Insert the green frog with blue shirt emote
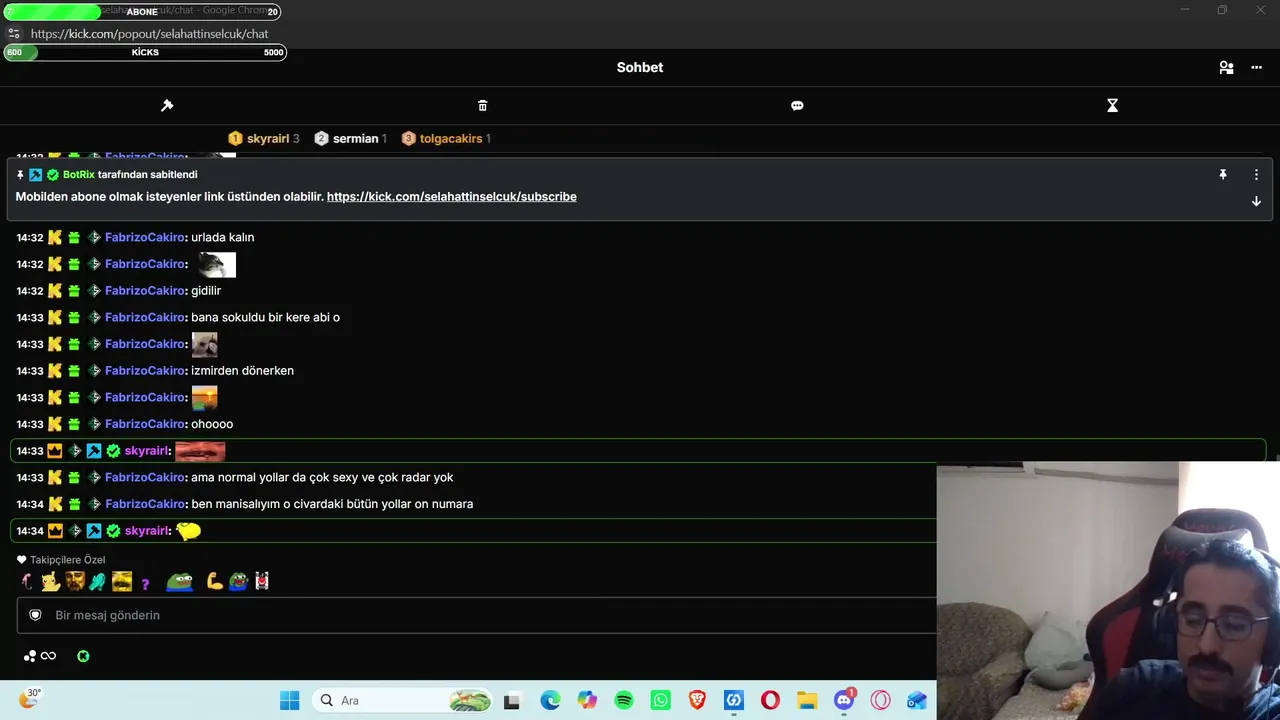 pos(180,581)
